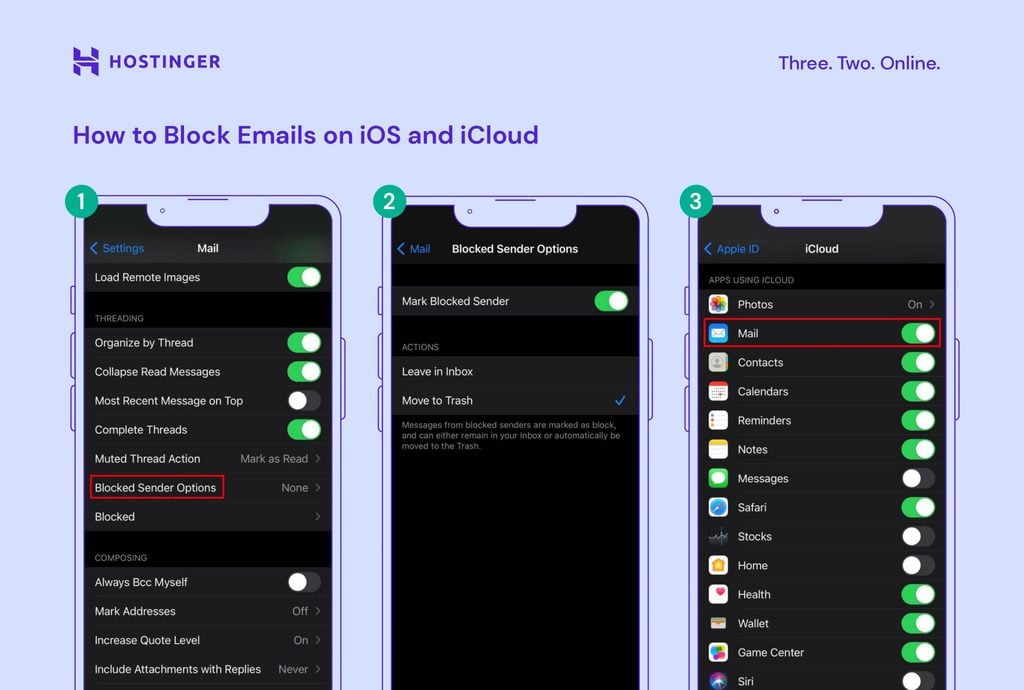Click the Wallet icon in iCloud list
Screen dimensions: 1024x690
[x=718, y=623]
